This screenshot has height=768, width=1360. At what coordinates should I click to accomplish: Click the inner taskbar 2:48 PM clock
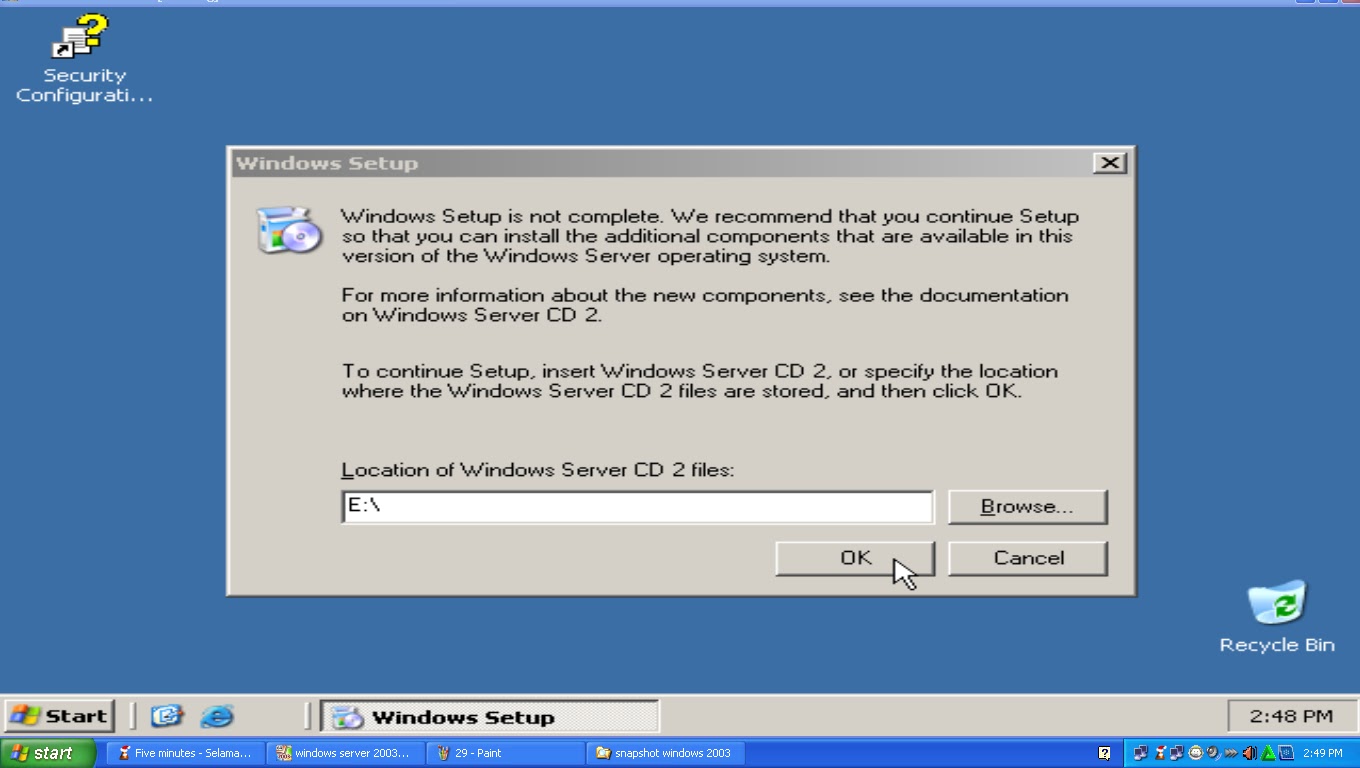(1290, 716)
